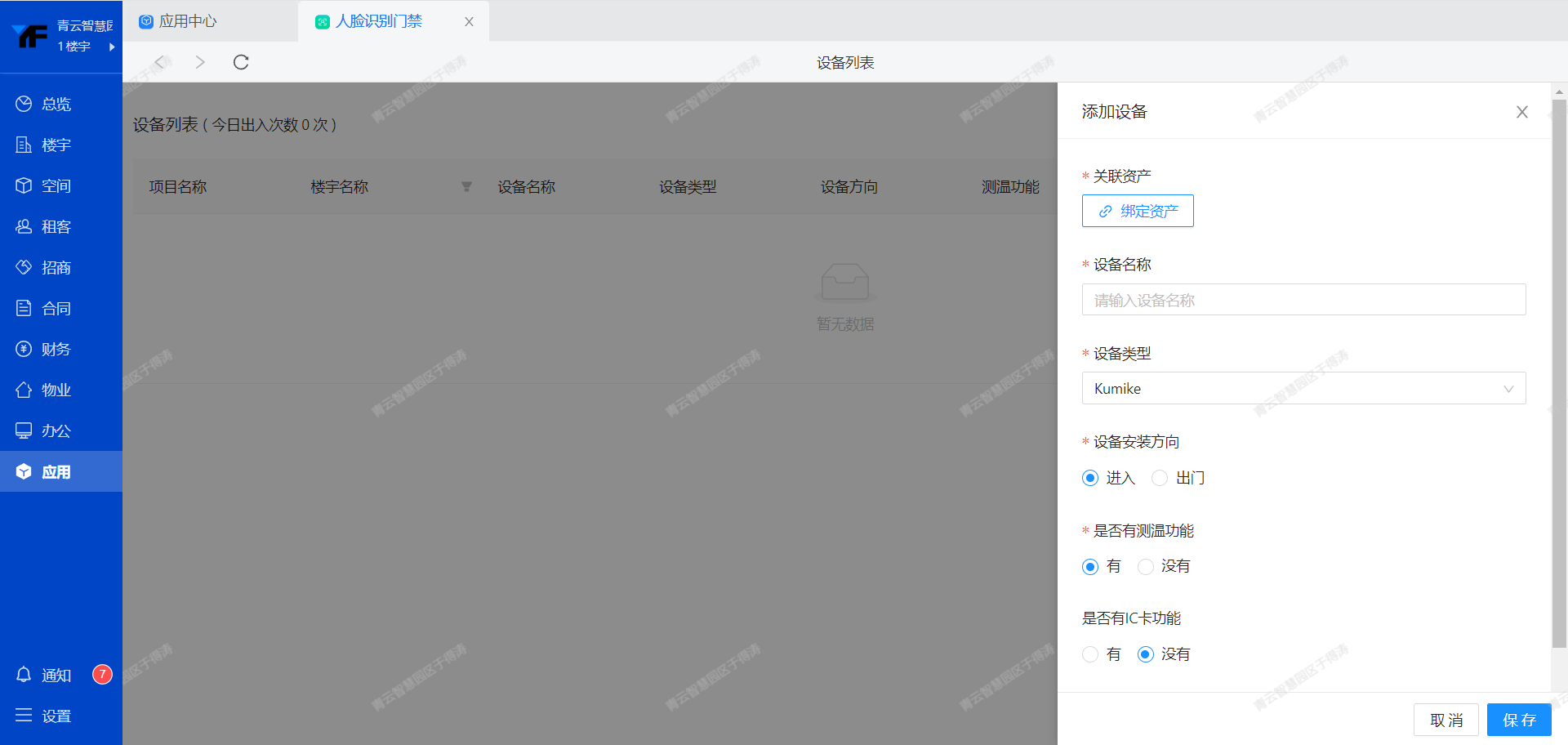Screen dimensions: 1568x745
Task: Expand the 设备类型 Kumike dropdown
Action: click(1303, 389)
